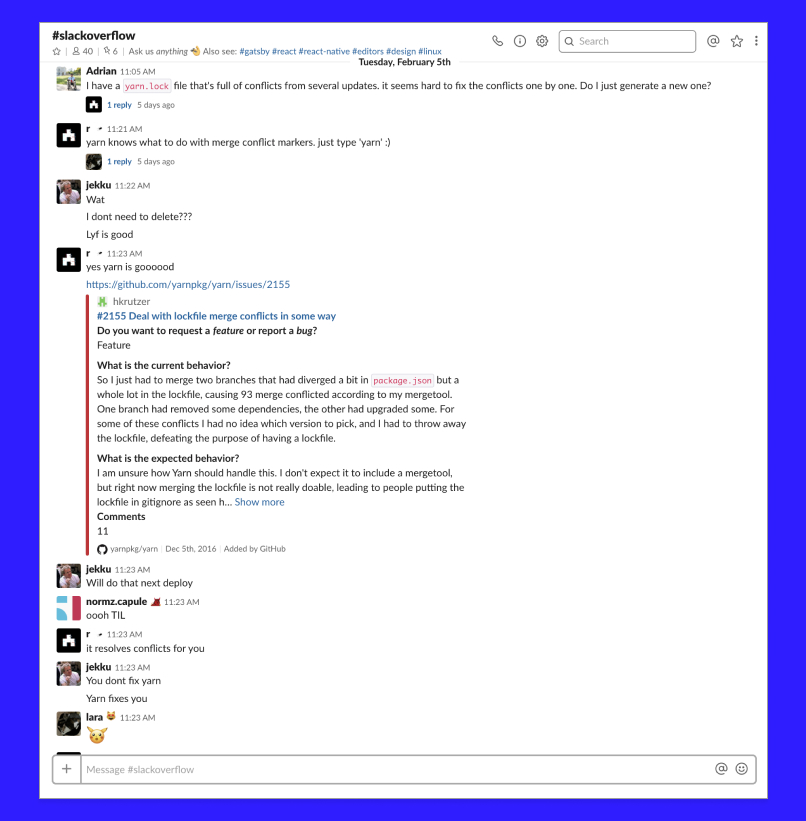Go to the #gatsby channel link
Image resolution: width=806 pixels, height=821 pixels.
pos(254,51)
